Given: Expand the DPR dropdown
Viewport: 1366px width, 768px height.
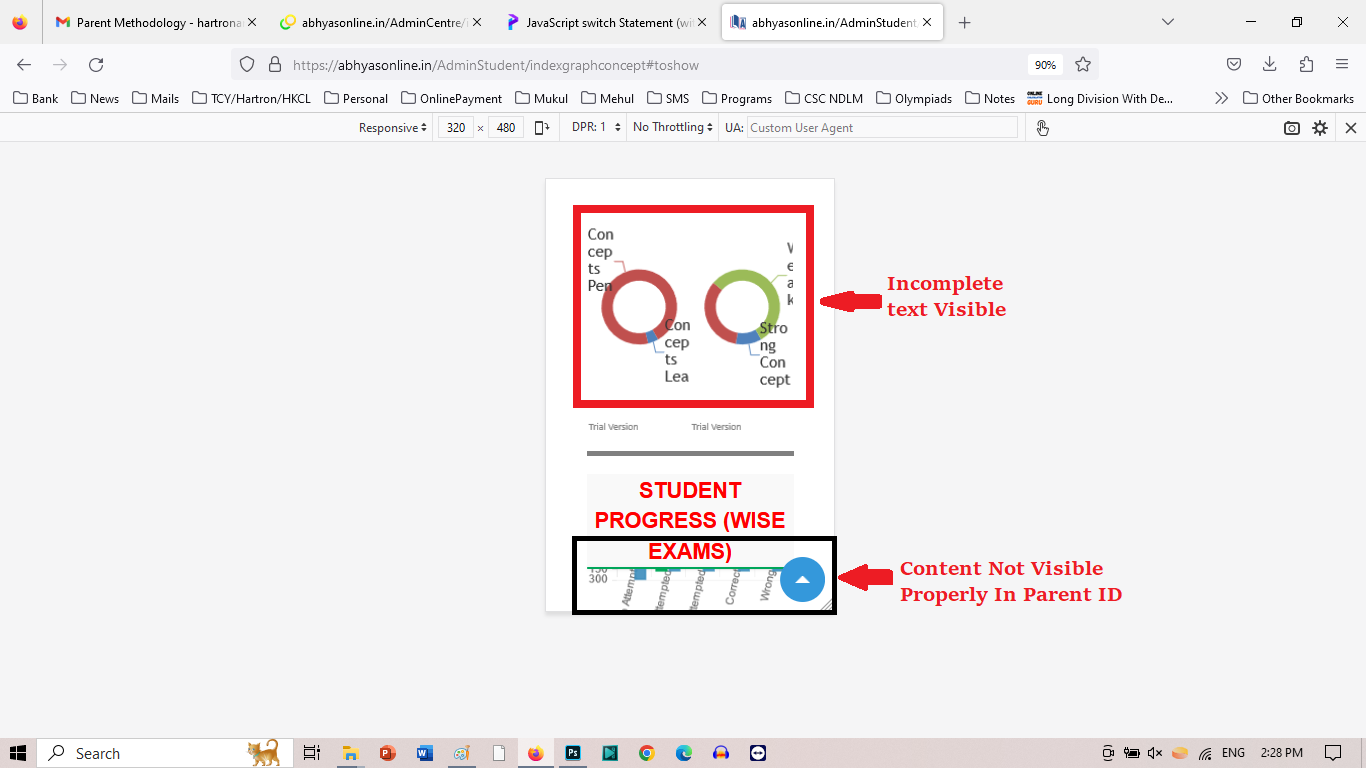Looking at the screenshot, I should [596, 128].
